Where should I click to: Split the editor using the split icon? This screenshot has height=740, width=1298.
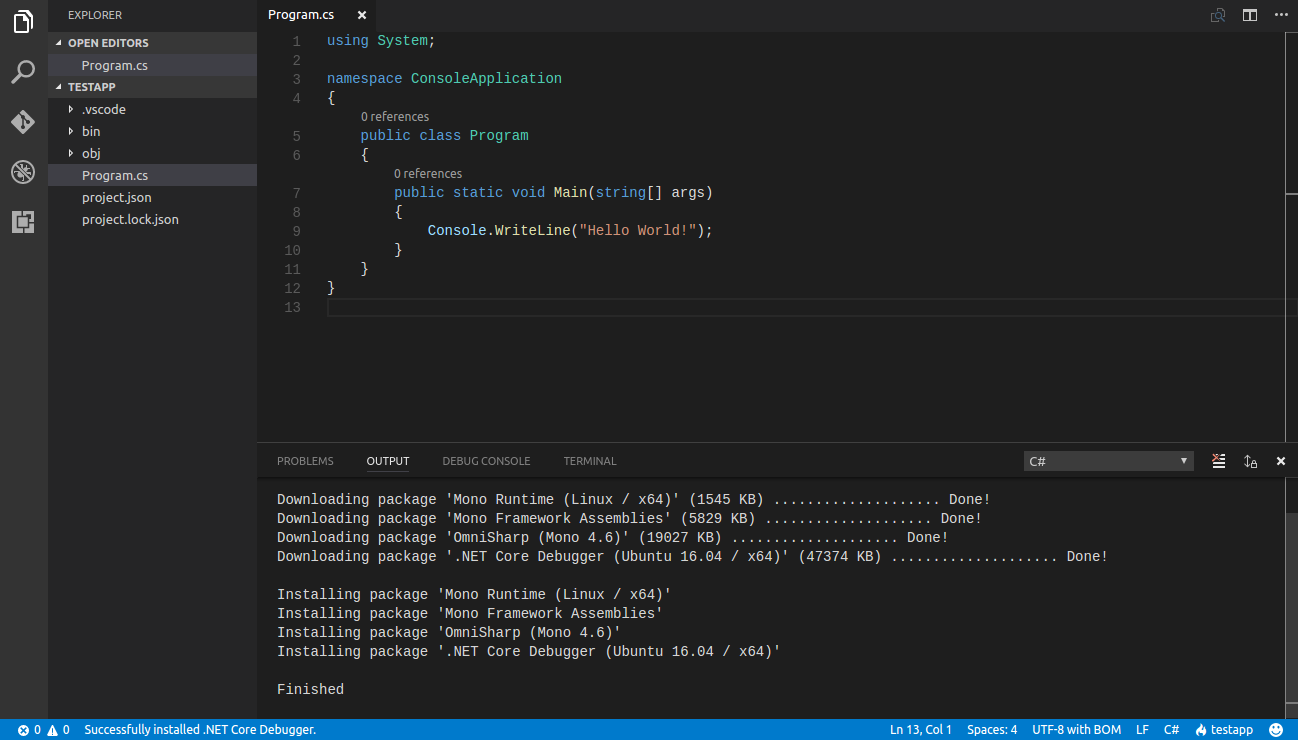1249,15
